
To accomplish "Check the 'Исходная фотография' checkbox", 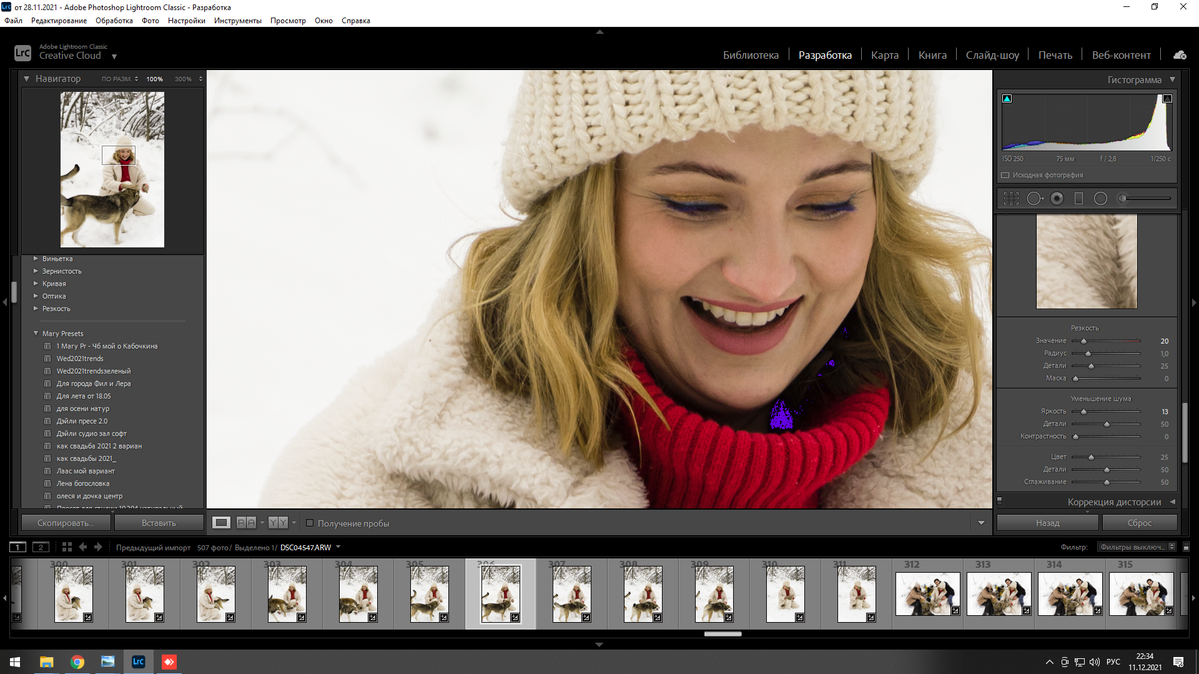I will click(x=1006, y=175).
